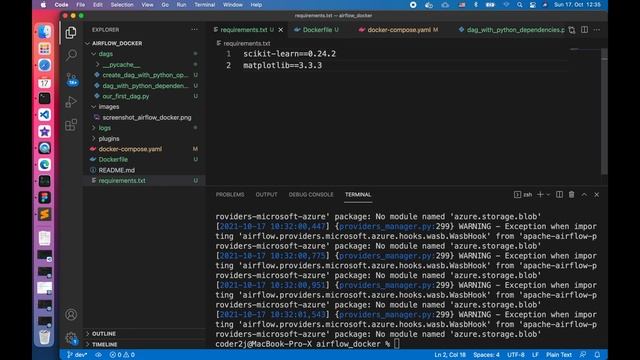Click Plain Text language mode in status bar
This screenshot has height=360, width=640.
(558, 355)
